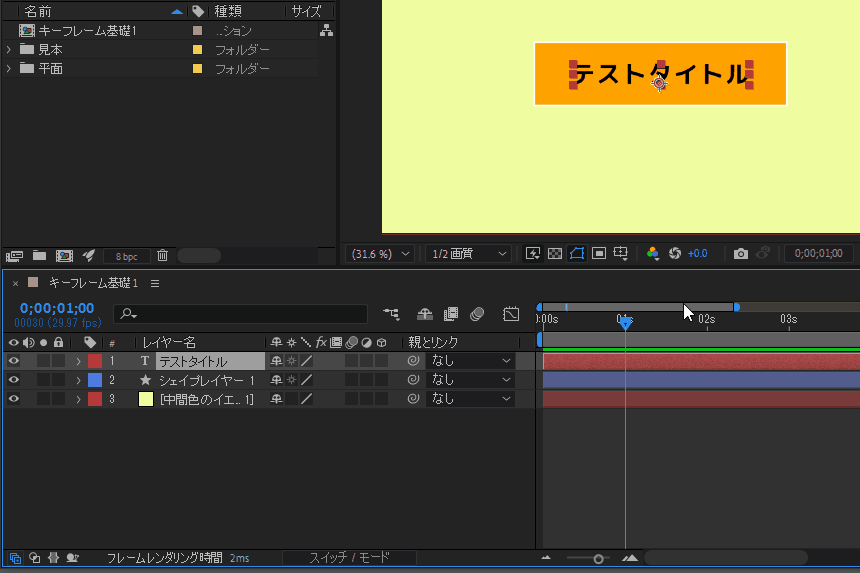Expand or collapse layer switches pane

click(x=15, y=558)
